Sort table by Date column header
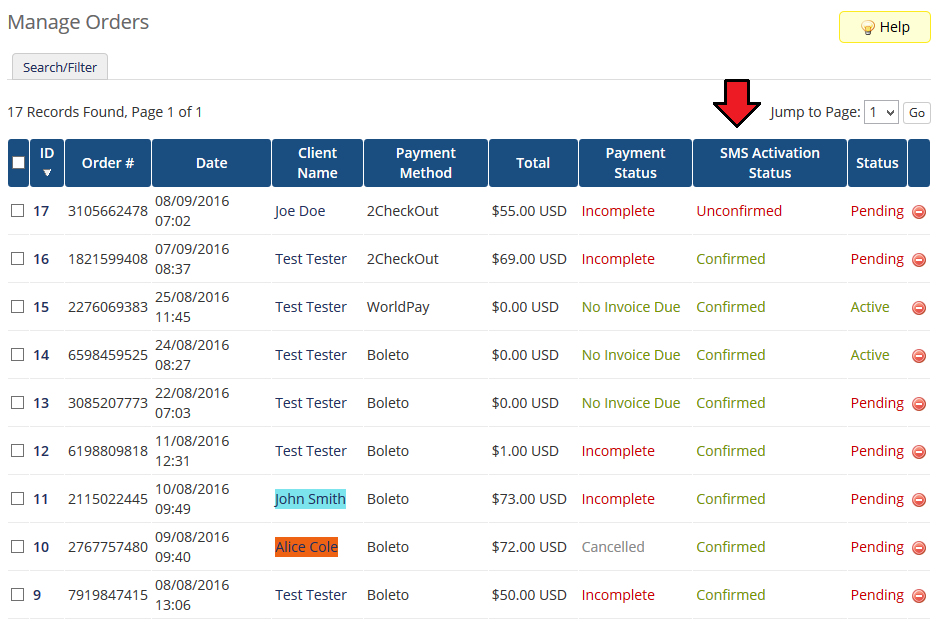This screenshot has width=942, height=626. pos(211,163)
